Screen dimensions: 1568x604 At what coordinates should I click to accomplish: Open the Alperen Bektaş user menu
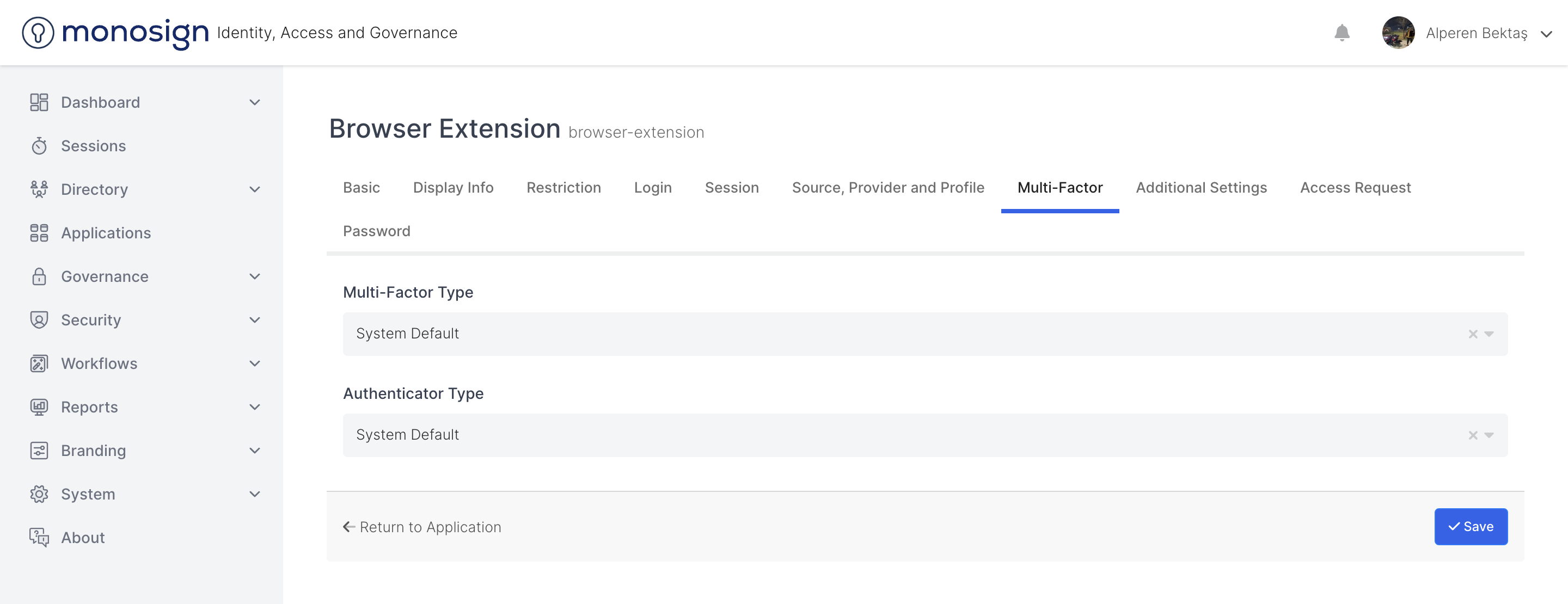1477,33
